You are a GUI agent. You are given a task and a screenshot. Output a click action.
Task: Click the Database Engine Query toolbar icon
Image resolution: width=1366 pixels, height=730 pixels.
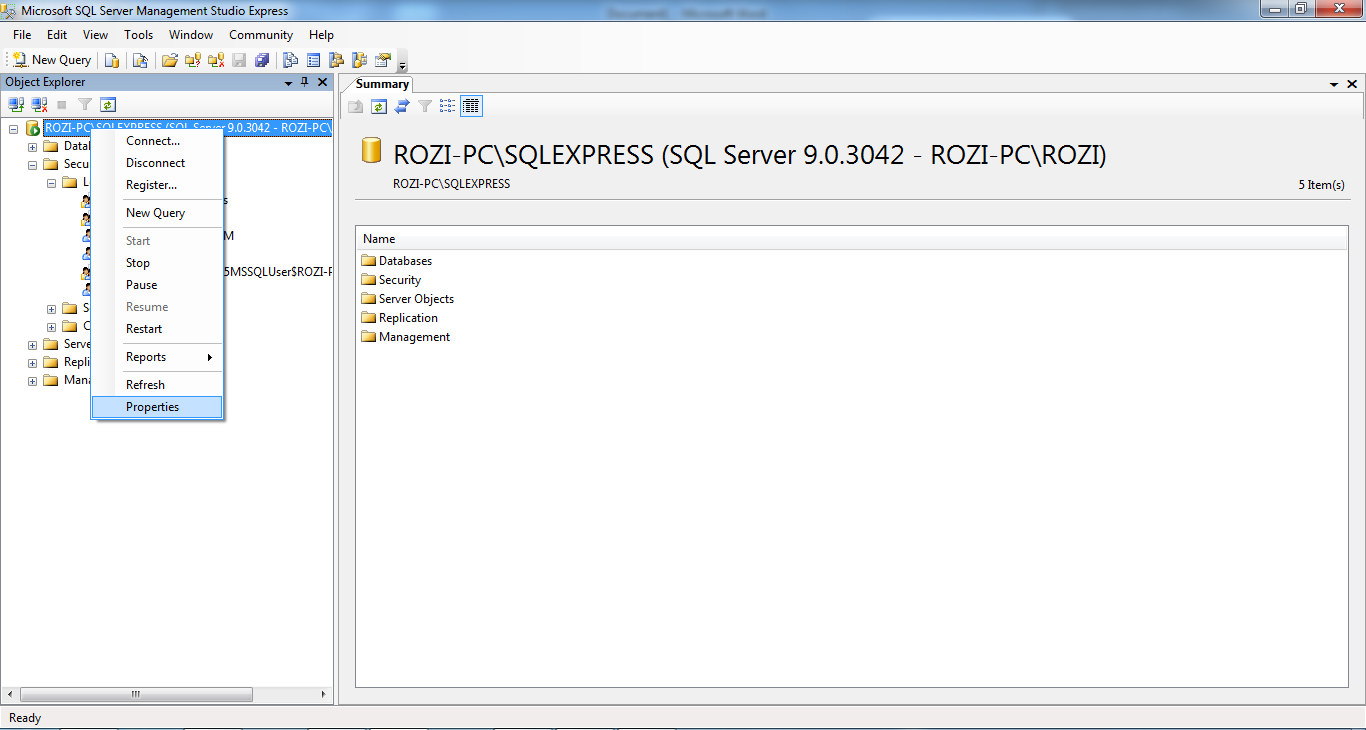pyautogui.click(x=112, y=60)
